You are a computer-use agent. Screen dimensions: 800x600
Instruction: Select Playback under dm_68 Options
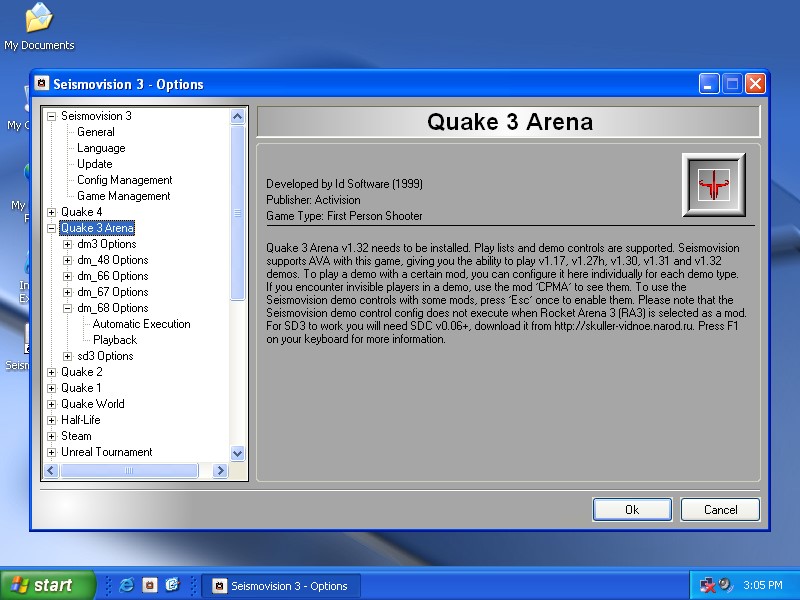point(115,340)
